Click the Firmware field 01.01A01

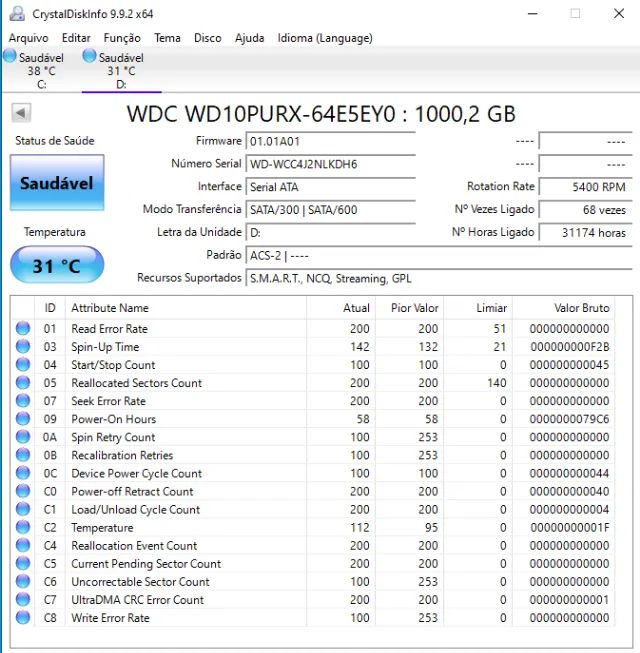coord(331,141)
